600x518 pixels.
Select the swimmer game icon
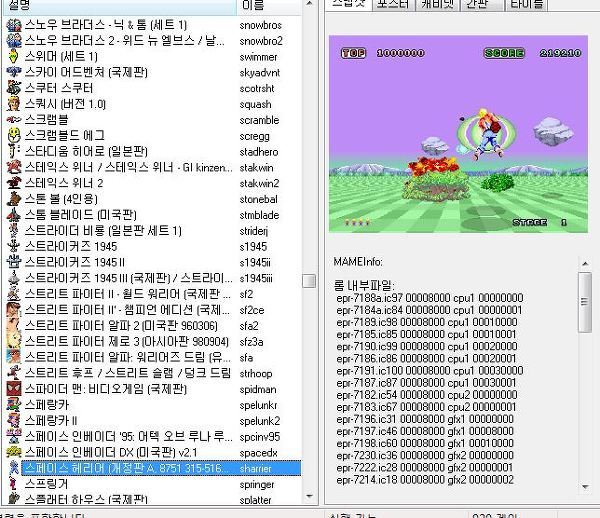[14, 57]
